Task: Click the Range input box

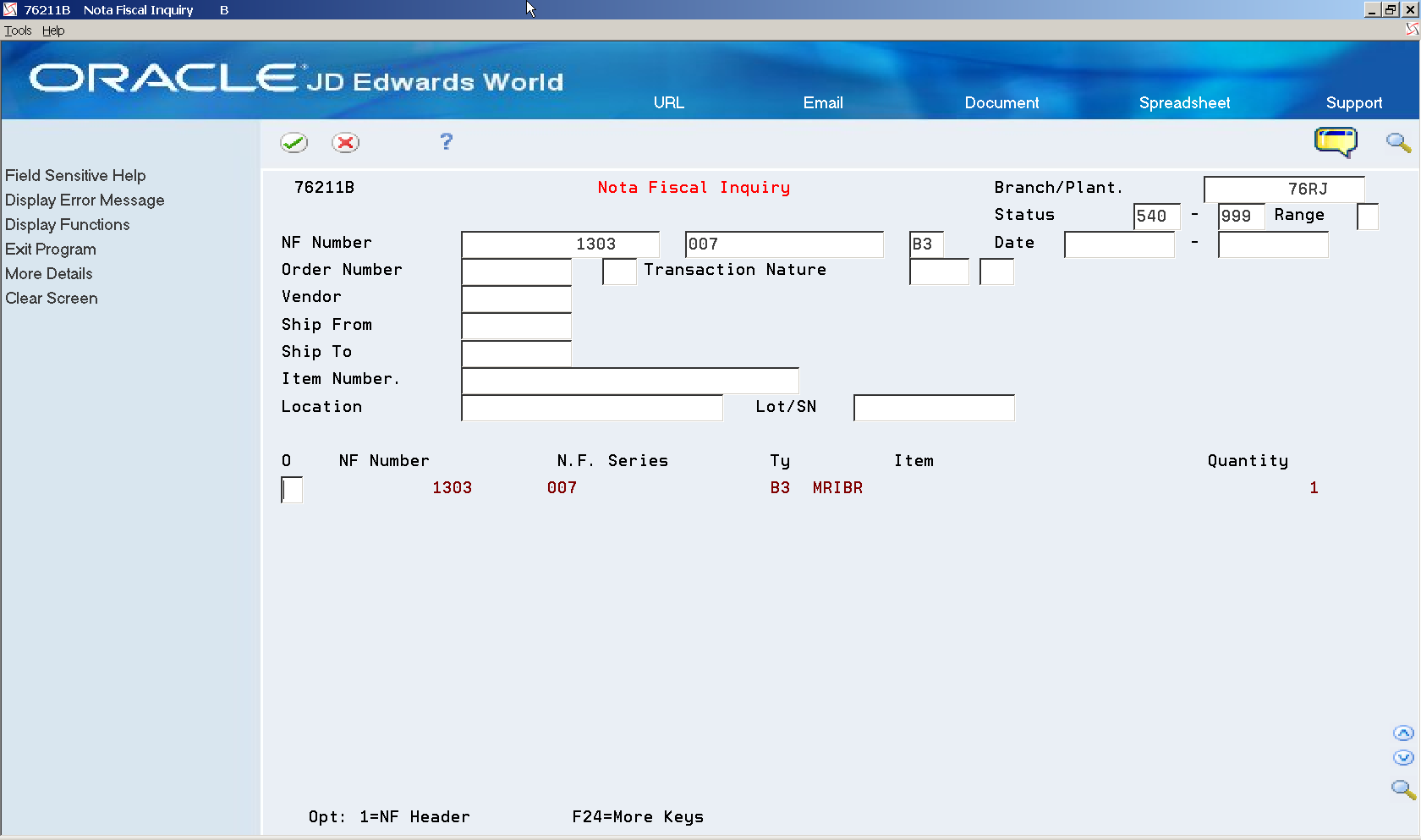Action: pos(1367,217)
